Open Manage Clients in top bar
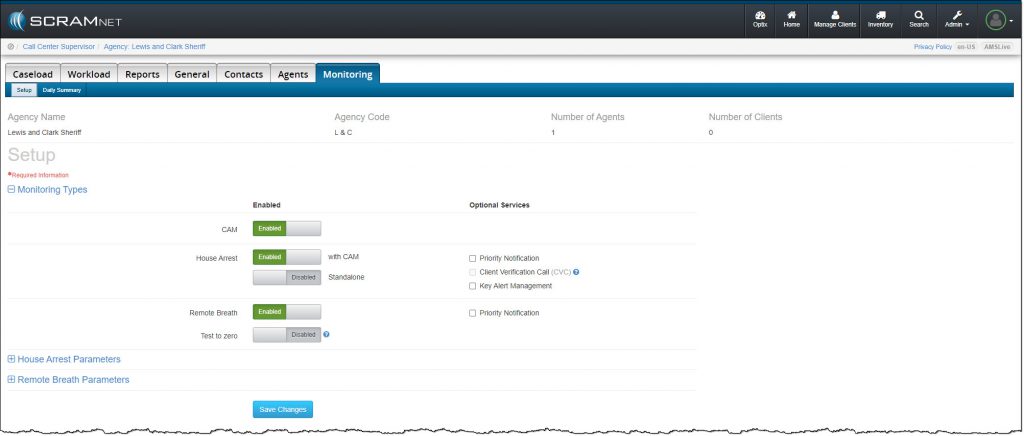The image size is (1024, 436). [835, 19]
